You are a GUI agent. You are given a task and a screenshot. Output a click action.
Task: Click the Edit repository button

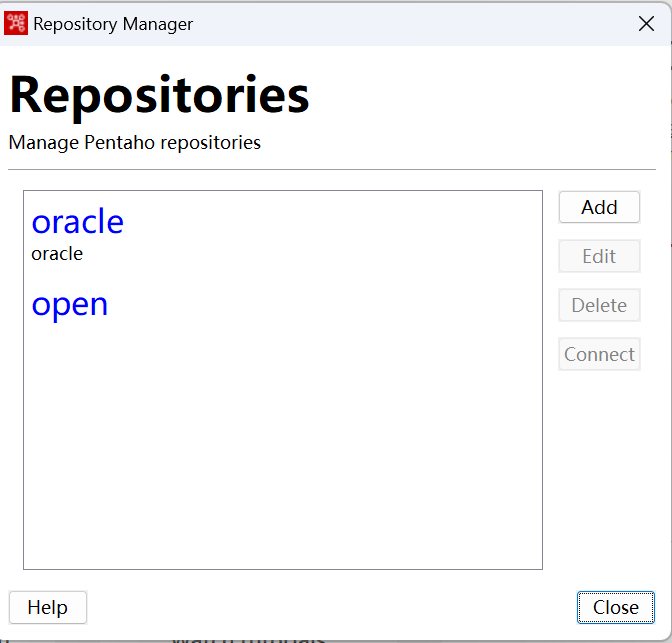[x=599, y=256]
